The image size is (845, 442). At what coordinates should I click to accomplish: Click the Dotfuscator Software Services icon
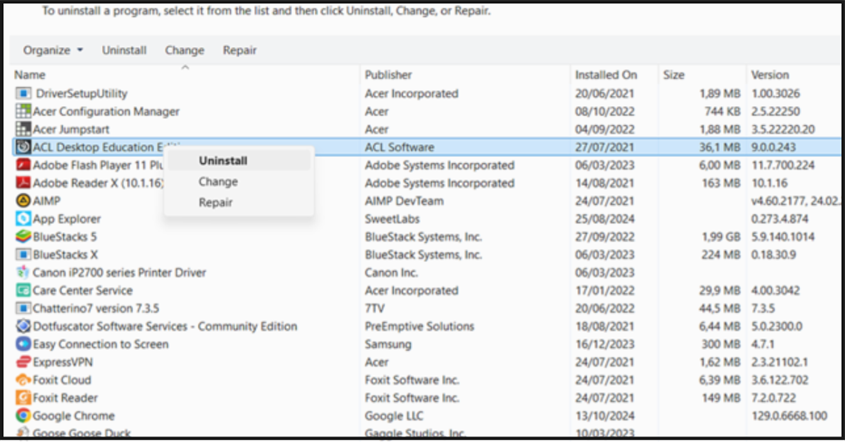(x=23, y=326)
